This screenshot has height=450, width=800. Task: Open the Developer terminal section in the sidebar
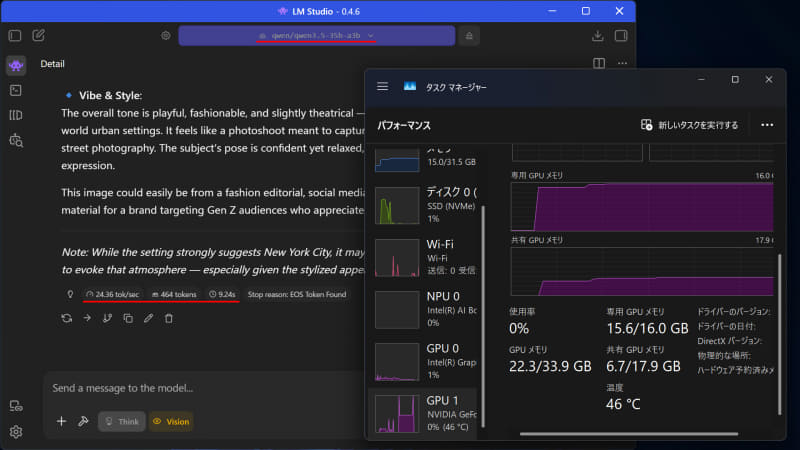(x=16, y=90)
